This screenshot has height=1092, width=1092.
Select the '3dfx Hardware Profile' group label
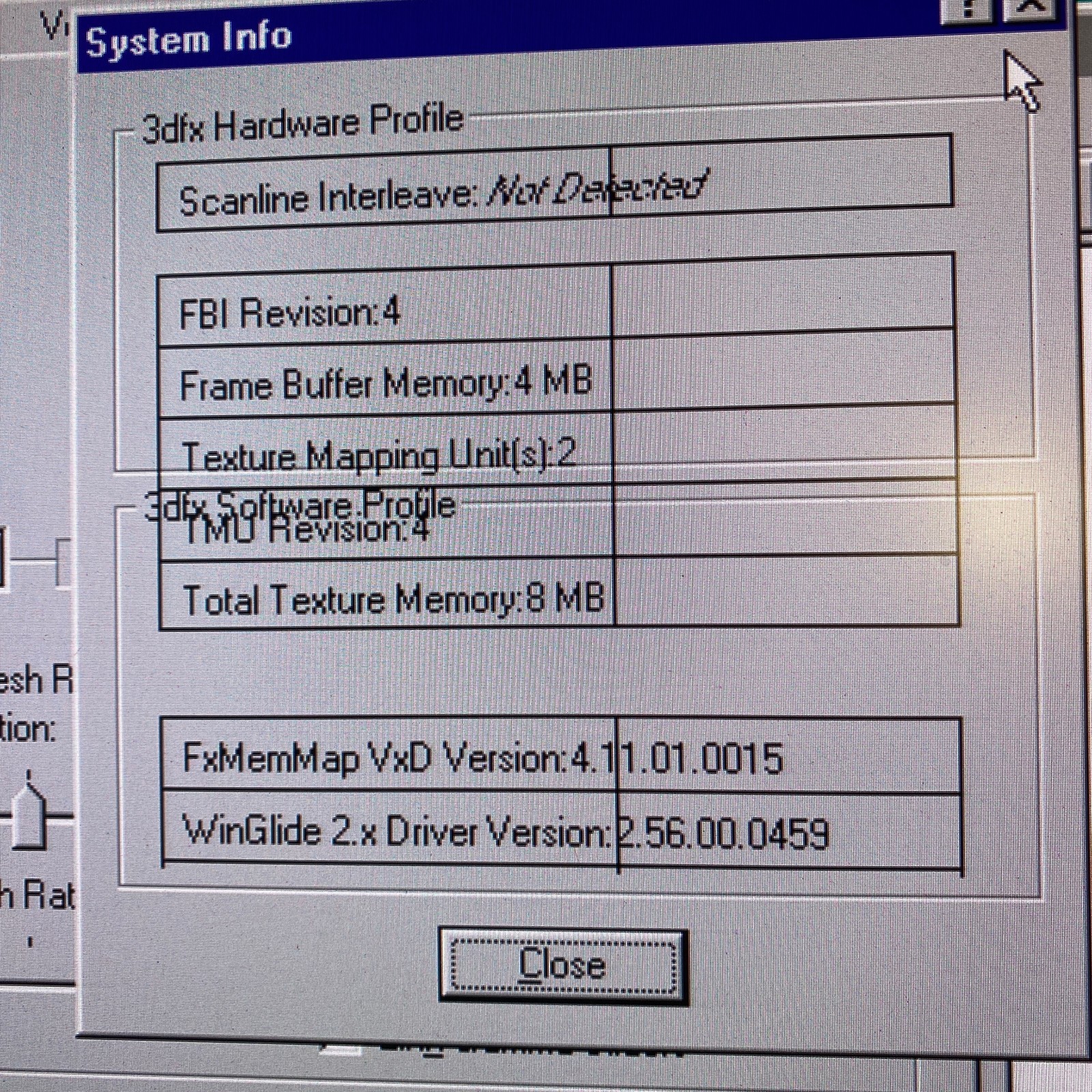[302, 124]
